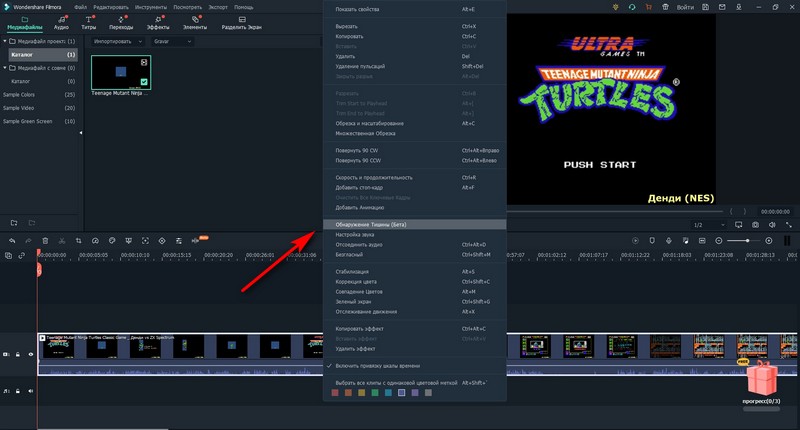Pick the red color label swatch

click(x=335, y=393)
